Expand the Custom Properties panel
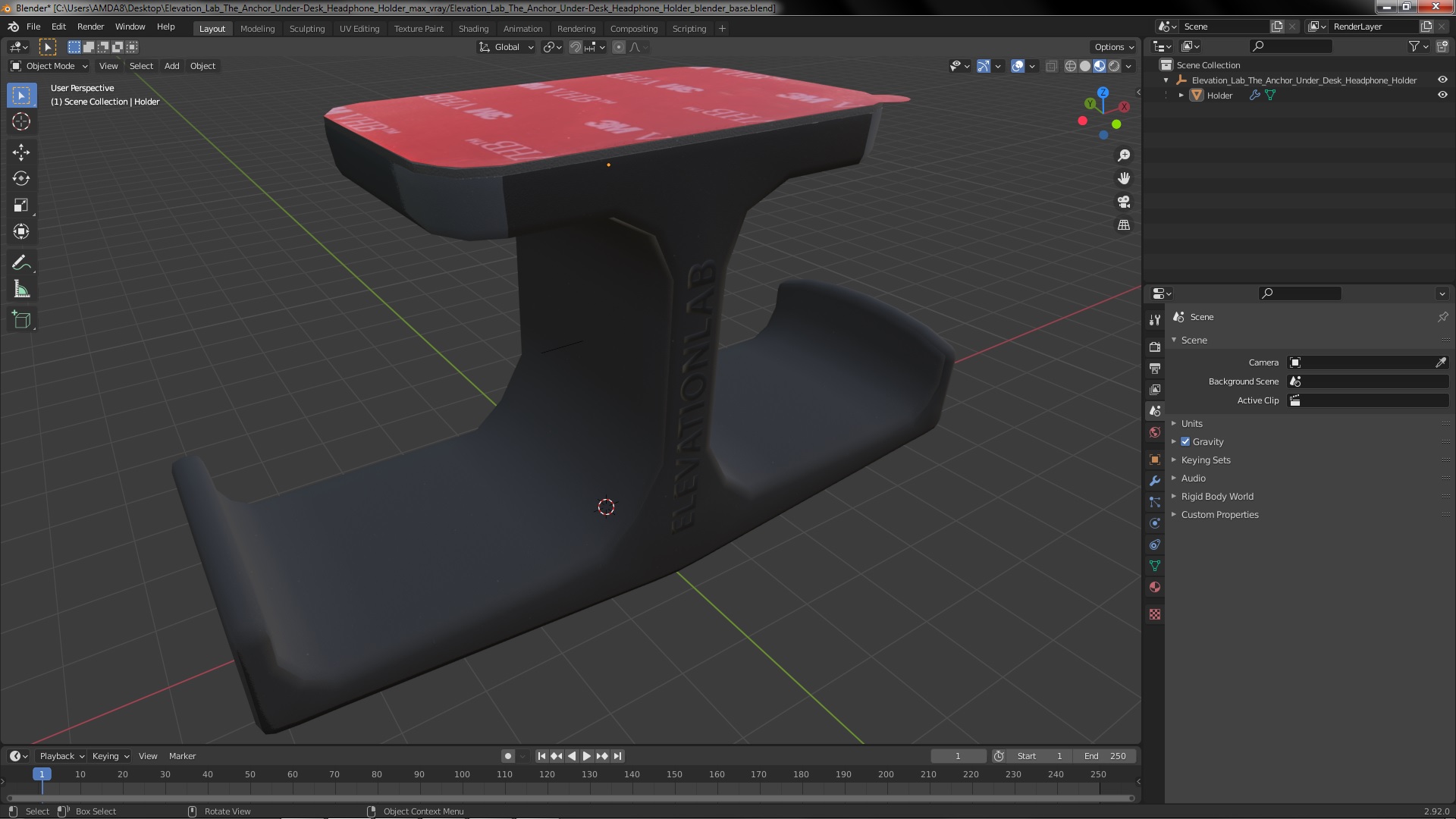The image size is (1456, 819). [1219, 514]
